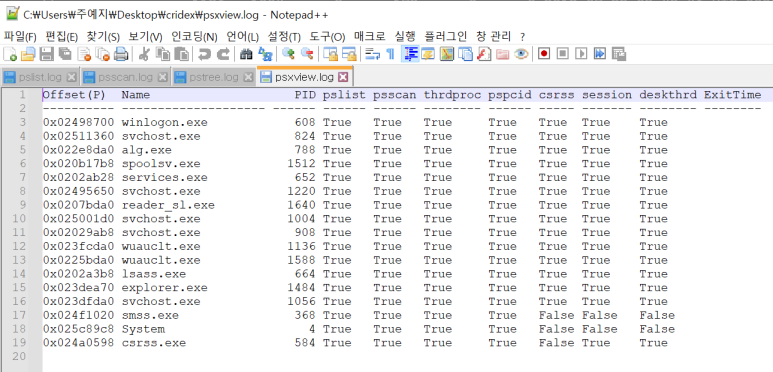The image size is (773, 372).
Task: Click 'explorer.exe' in line 15
Action: (165, 288)
